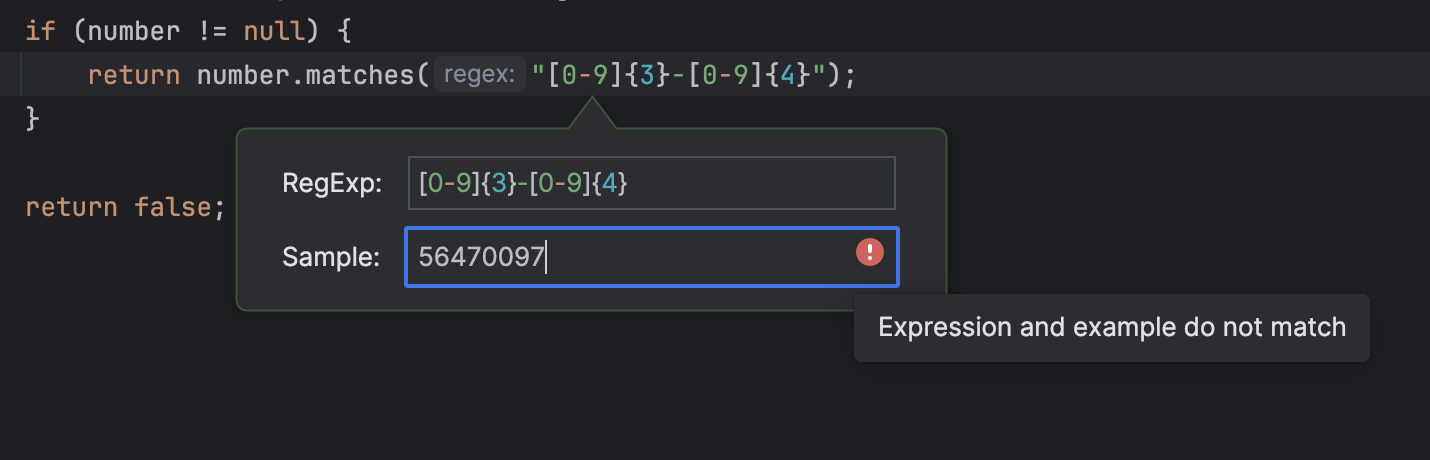This screenshot has height=460, width=1430.
Task: Click the '!=' operator in the condition
Action: coord(211,30)
